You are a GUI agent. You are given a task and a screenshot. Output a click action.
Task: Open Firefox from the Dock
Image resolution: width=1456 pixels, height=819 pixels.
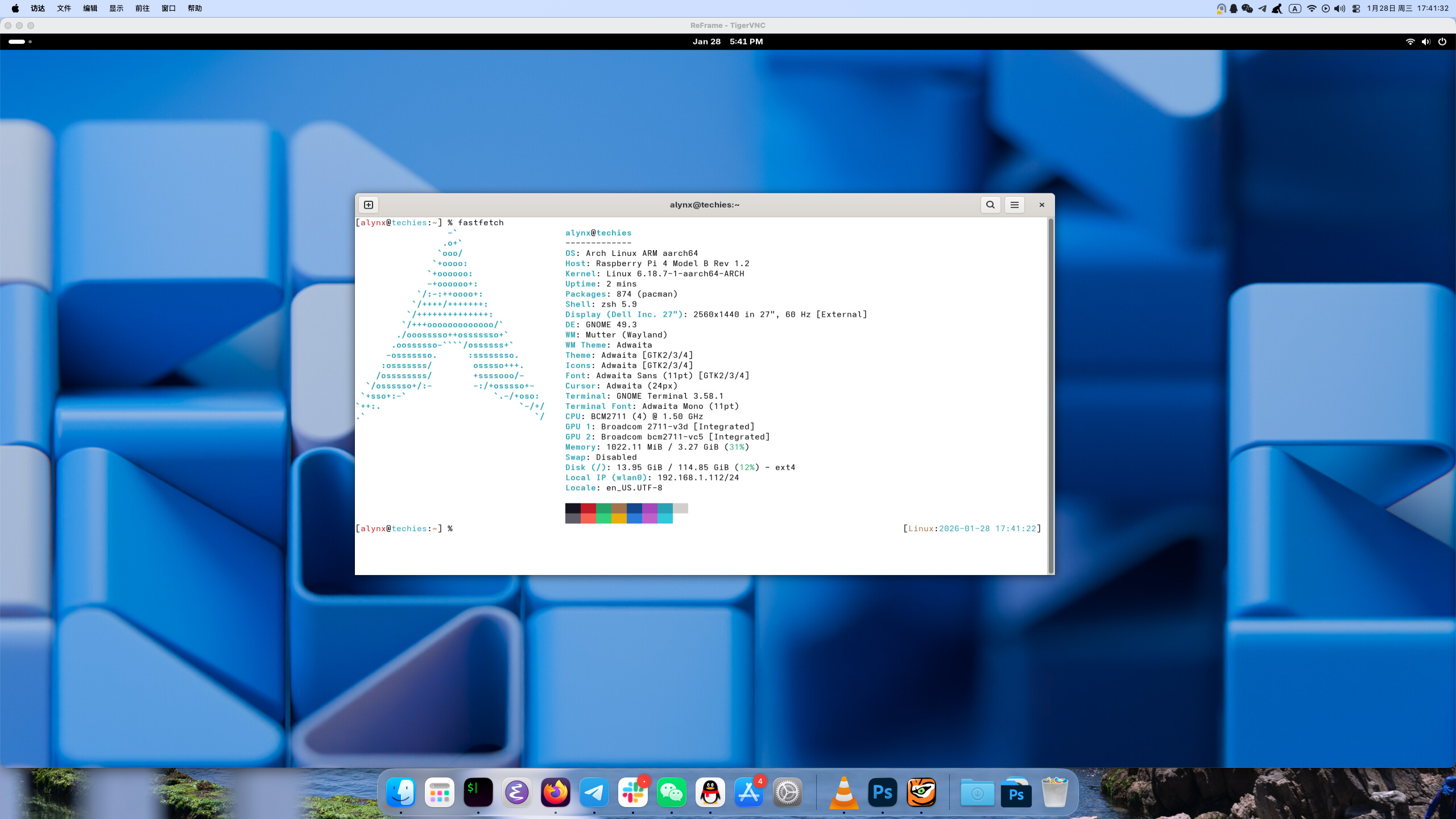pyautogui.click(x=556, y=792)
